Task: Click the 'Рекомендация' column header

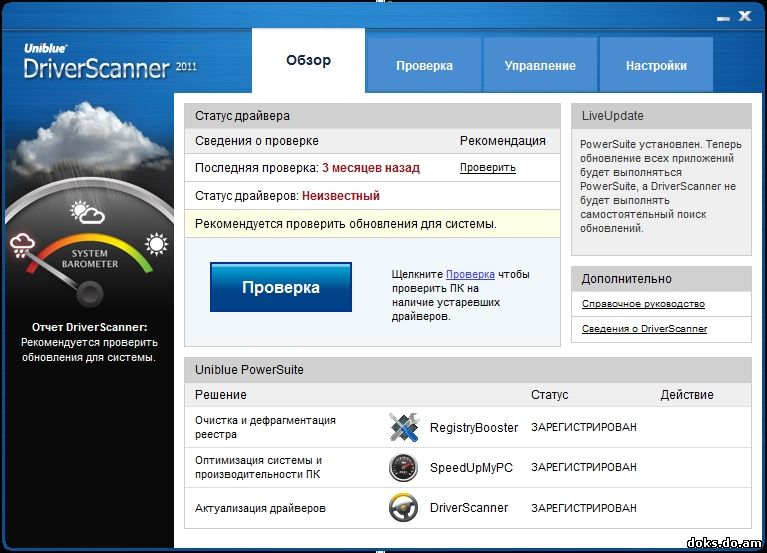Action: tap(502, 141)
